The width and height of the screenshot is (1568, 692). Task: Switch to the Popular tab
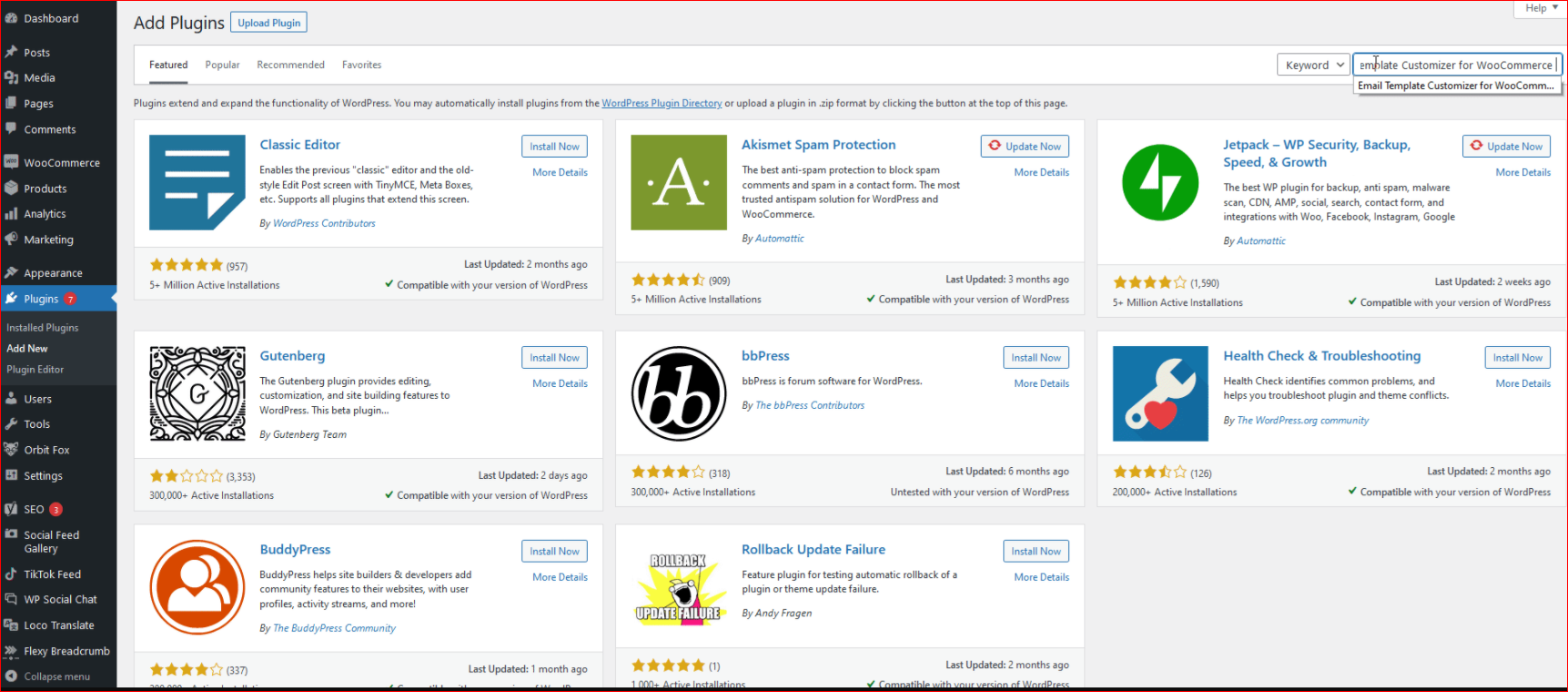point(222,65)
